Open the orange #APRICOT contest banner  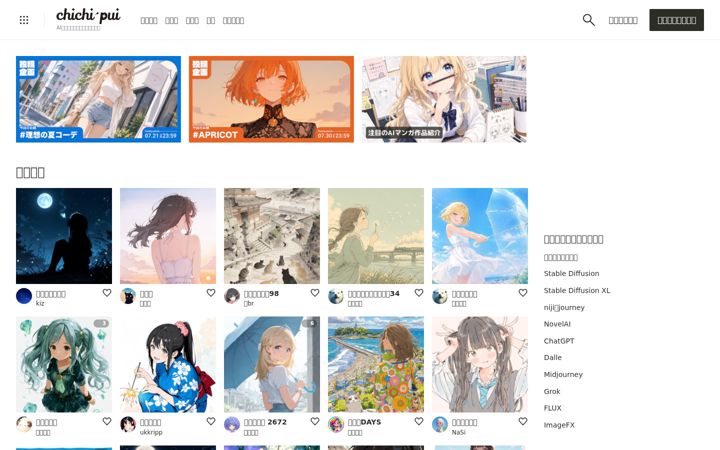click(271, 99)
